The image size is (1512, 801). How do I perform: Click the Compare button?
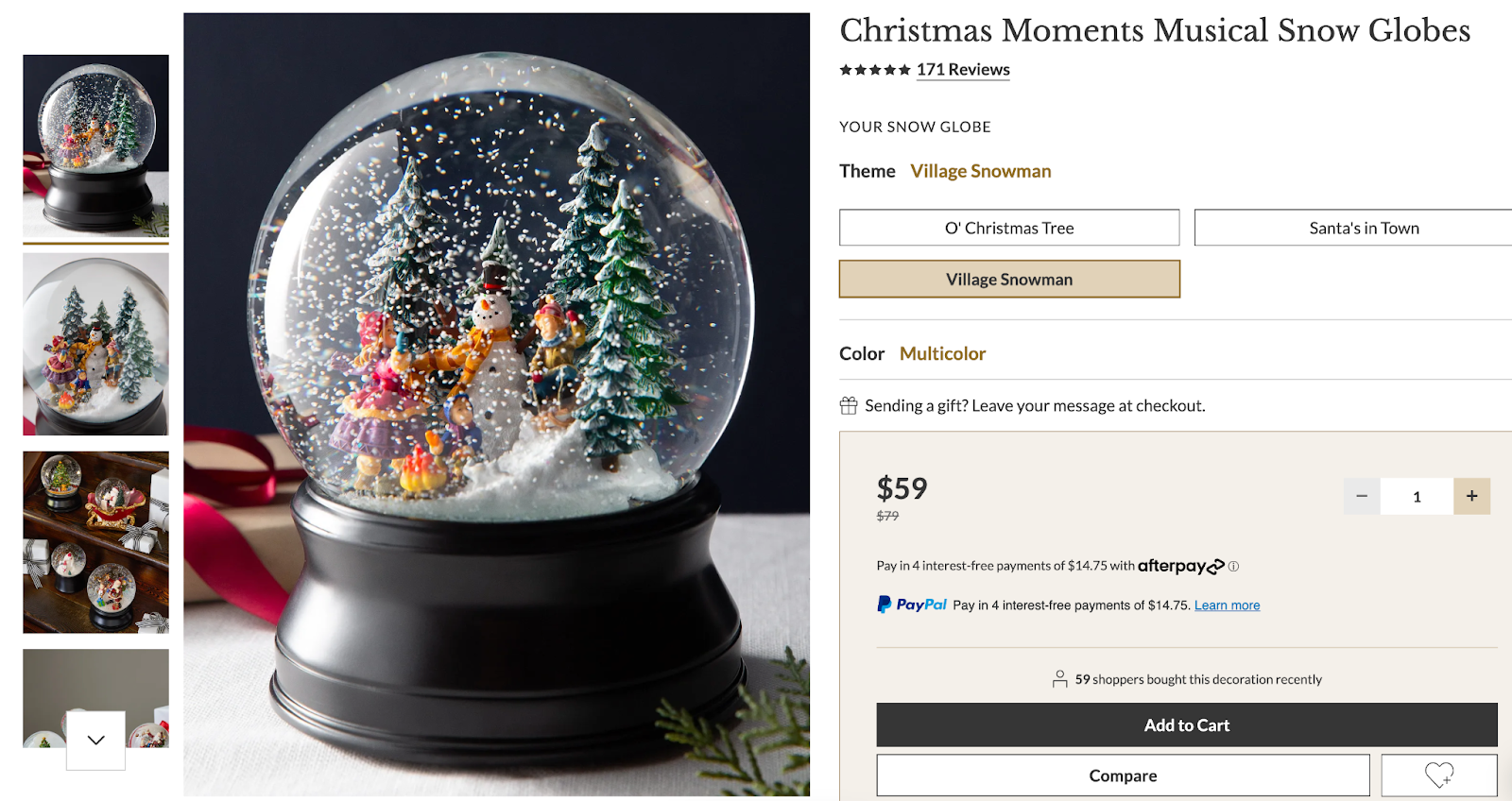(x=1123, y=775)
